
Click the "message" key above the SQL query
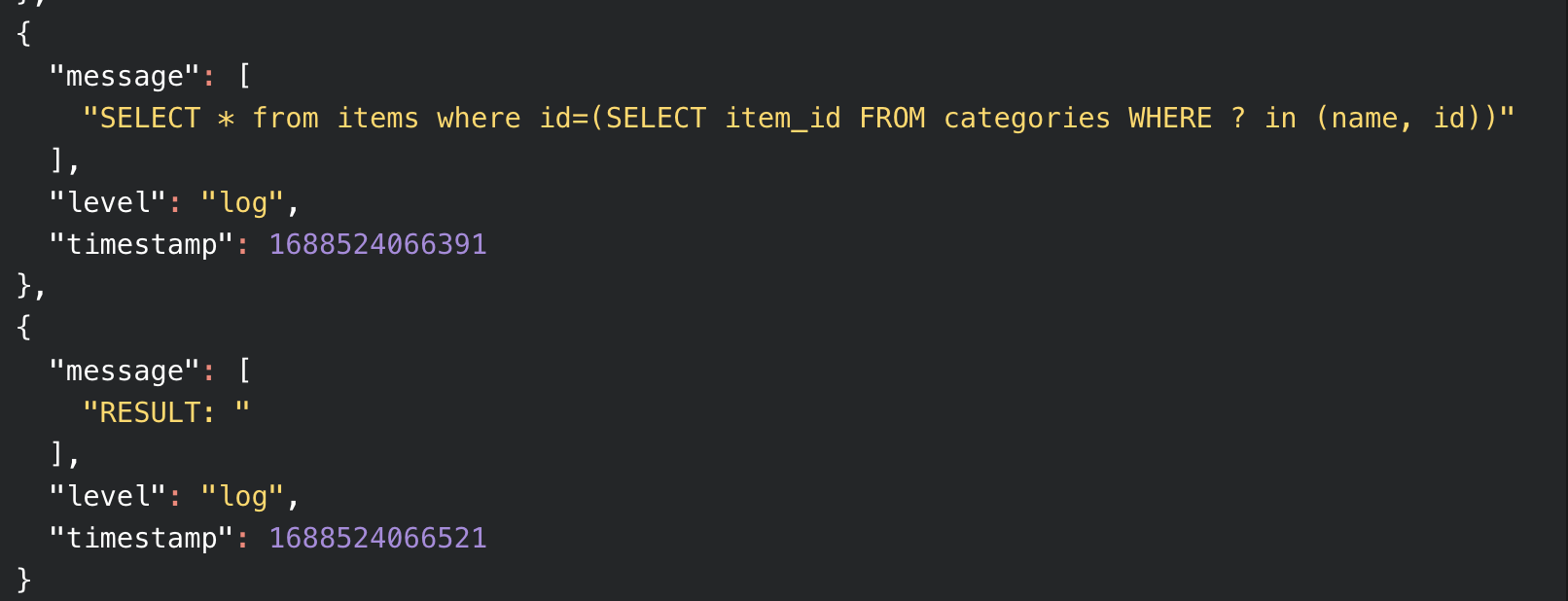coord(125,77)
